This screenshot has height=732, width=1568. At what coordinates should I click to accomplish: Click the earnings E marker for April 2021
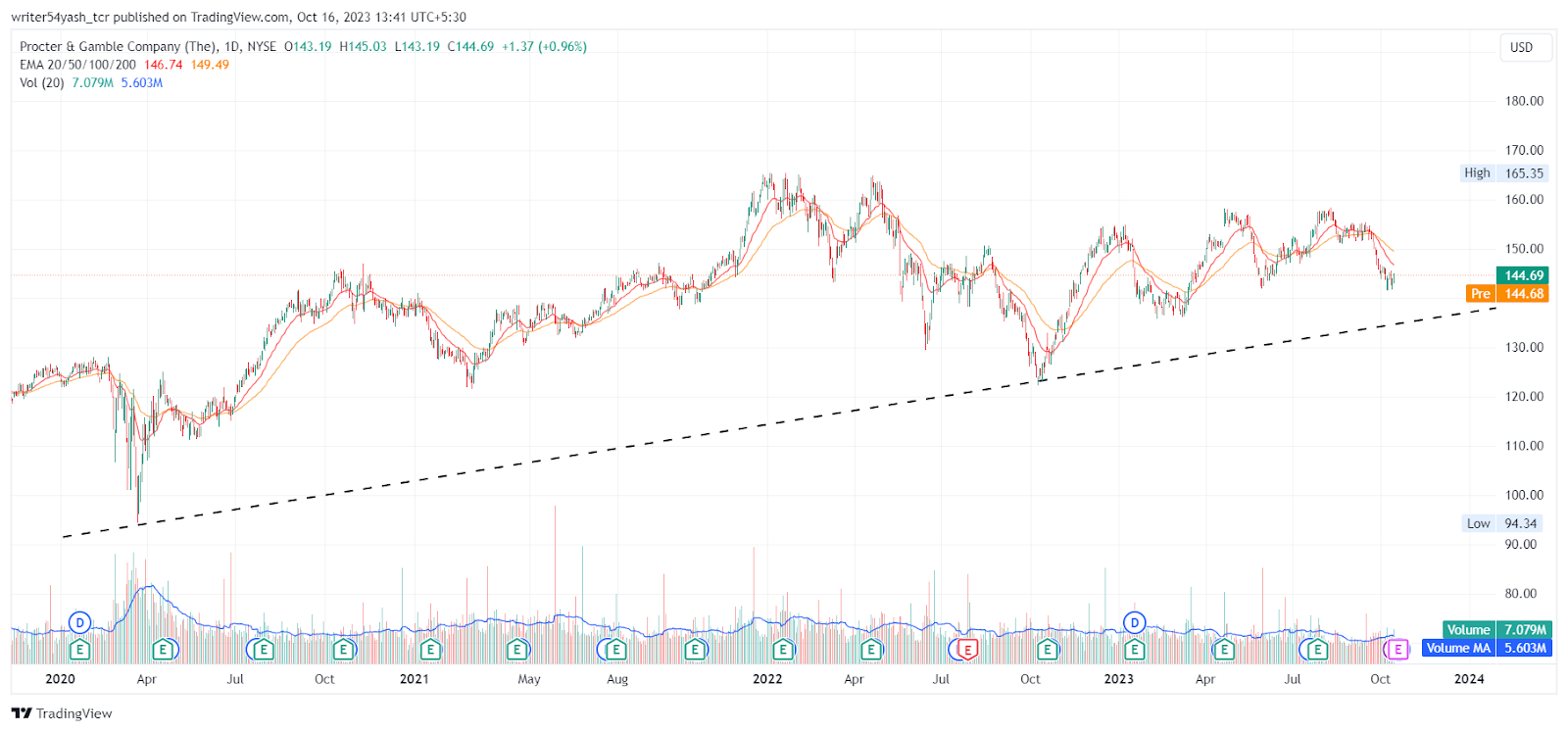(518, 649)
